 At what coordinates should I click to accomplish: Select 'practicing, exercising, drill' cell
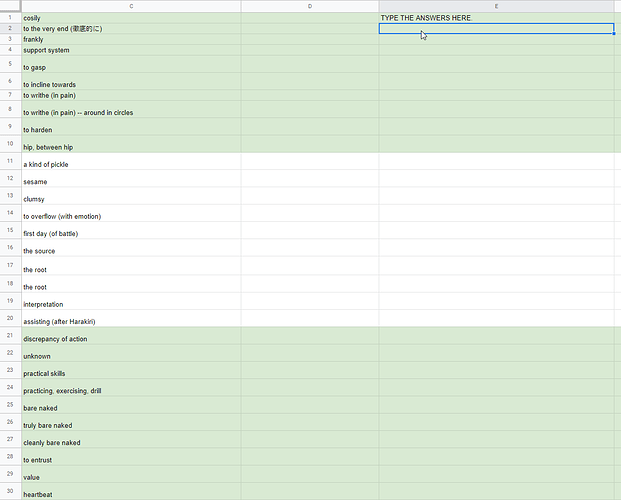pos(131,387)
